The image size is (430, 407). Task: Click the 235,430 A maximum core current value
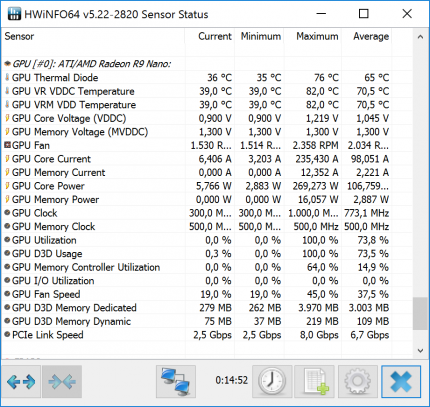point(317,159)
